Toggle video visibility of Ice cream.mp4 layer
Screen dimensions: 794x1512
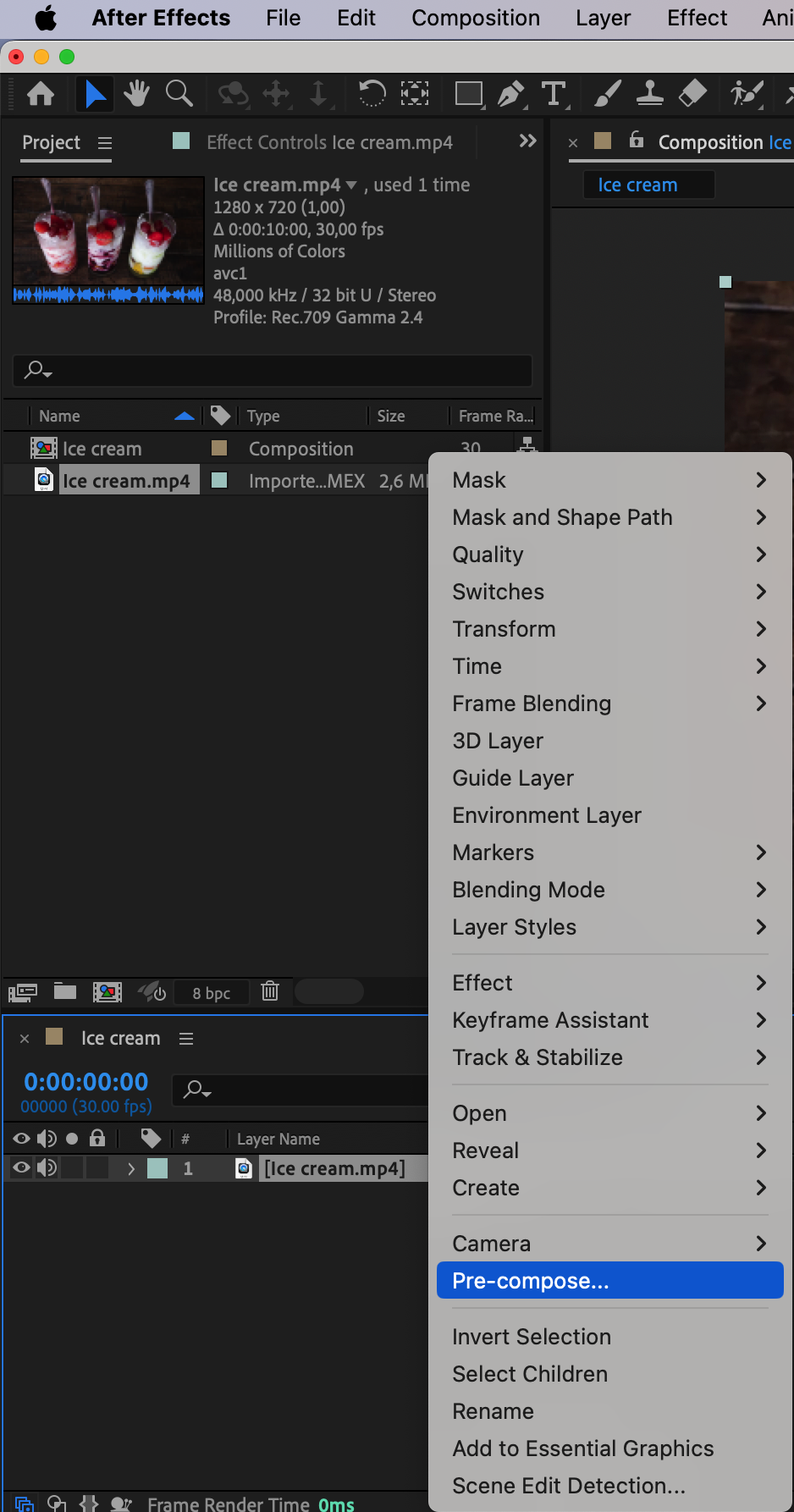pyautogui.click(x=22, y=1168)
